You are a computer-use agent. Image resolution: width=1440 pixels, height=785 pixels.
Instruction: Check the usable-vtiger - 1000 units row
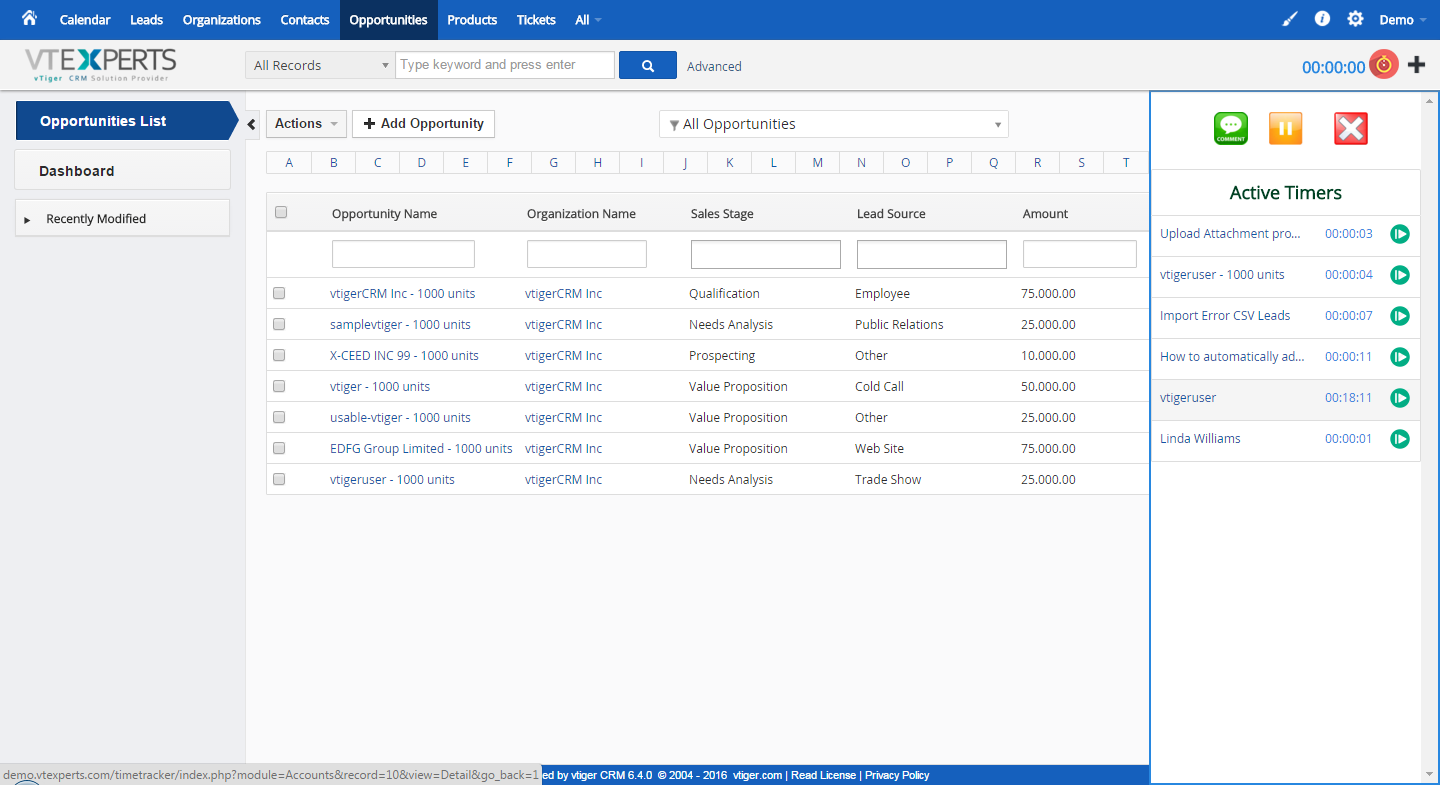click(279, 417)
